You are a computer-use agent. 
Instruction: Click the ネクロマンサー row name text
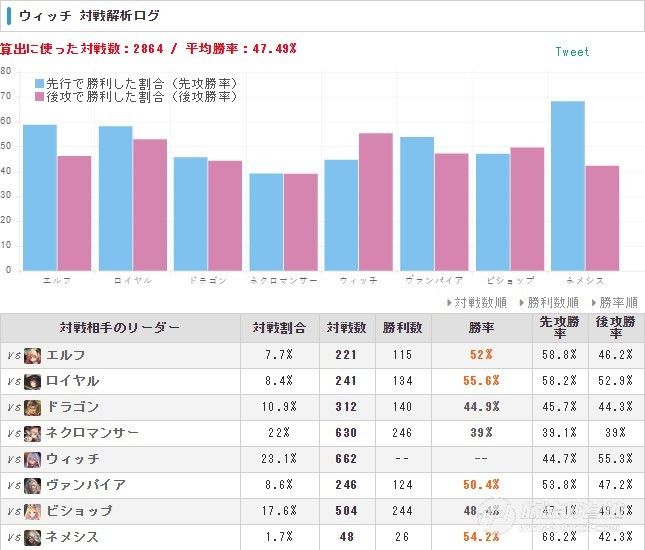[x=92, y=433]
